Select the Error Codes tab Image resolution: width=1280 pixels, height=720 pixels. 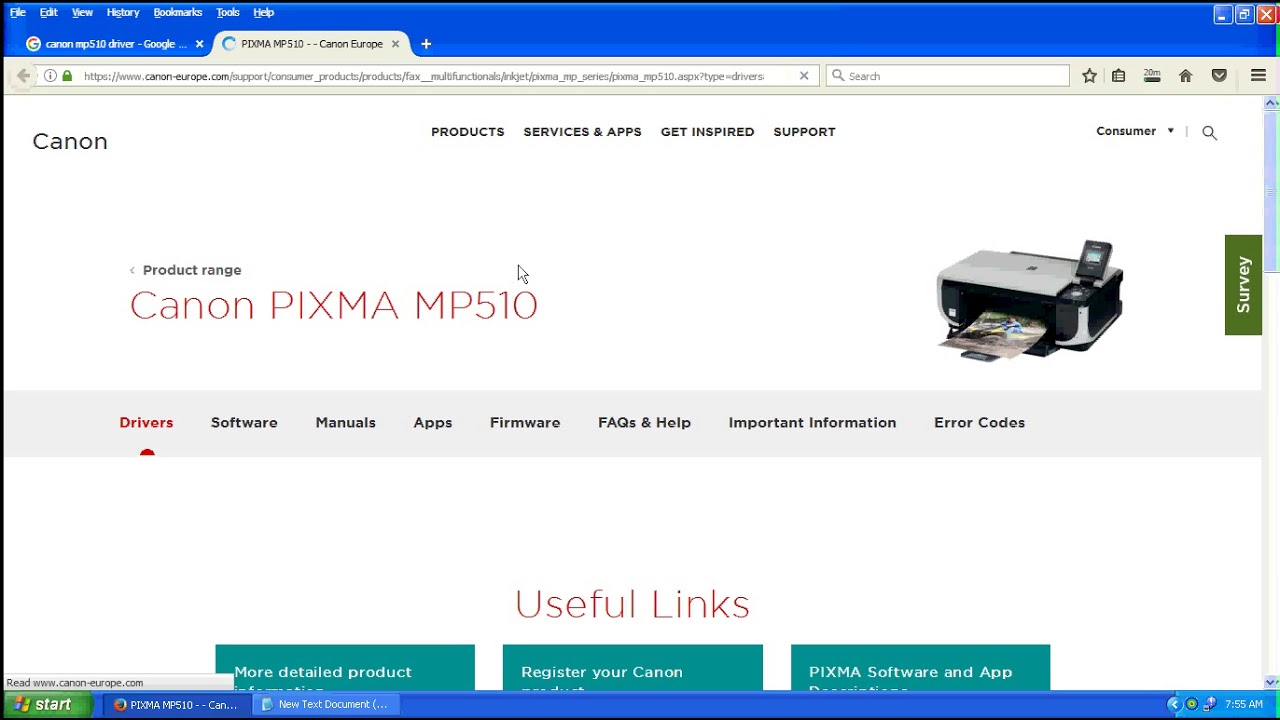pos(979,423)
